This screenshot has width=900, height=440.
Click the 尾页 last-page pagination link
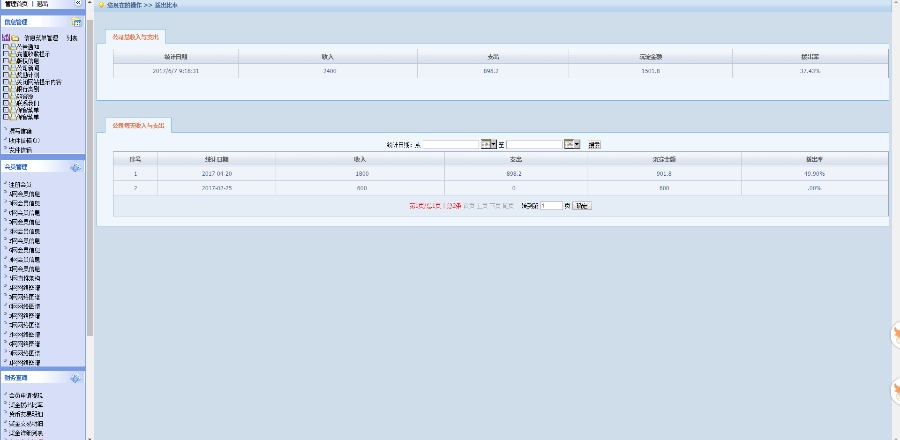(508, 205)
